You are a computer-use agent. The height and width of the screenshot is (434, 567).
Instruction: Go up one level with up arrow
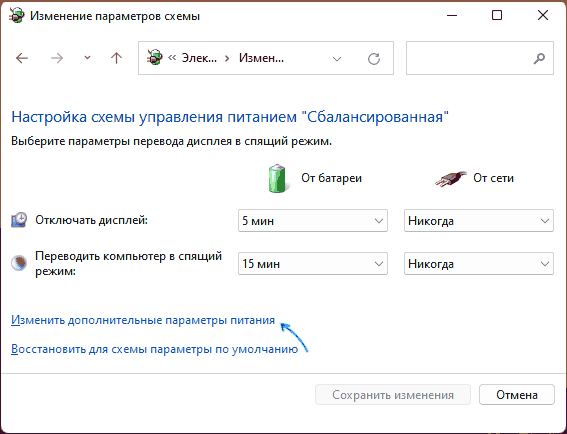[116, 58]
